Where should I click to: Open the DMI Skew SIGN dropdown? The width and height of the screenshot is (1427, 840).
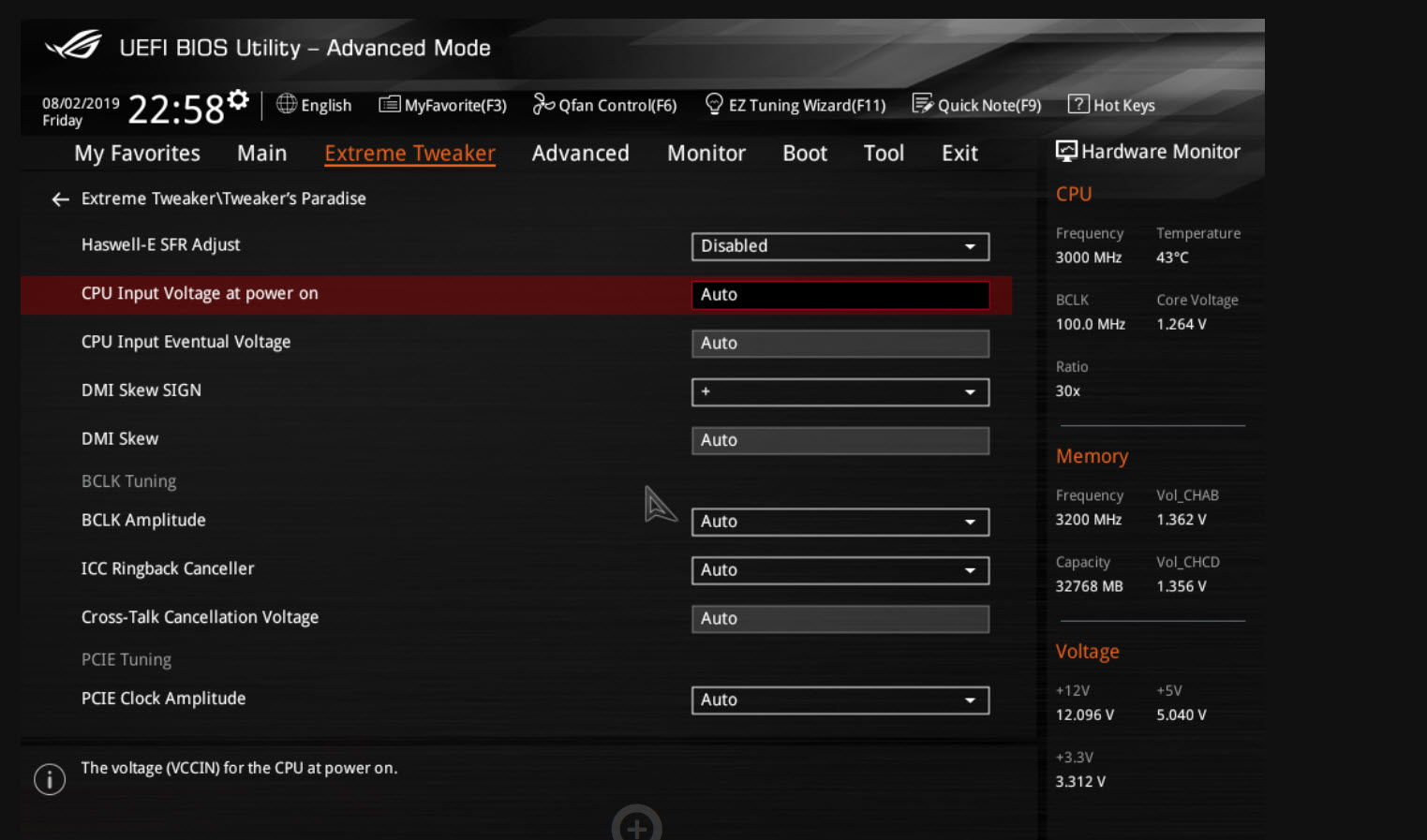pyautogui.click(x=840, y=392)
